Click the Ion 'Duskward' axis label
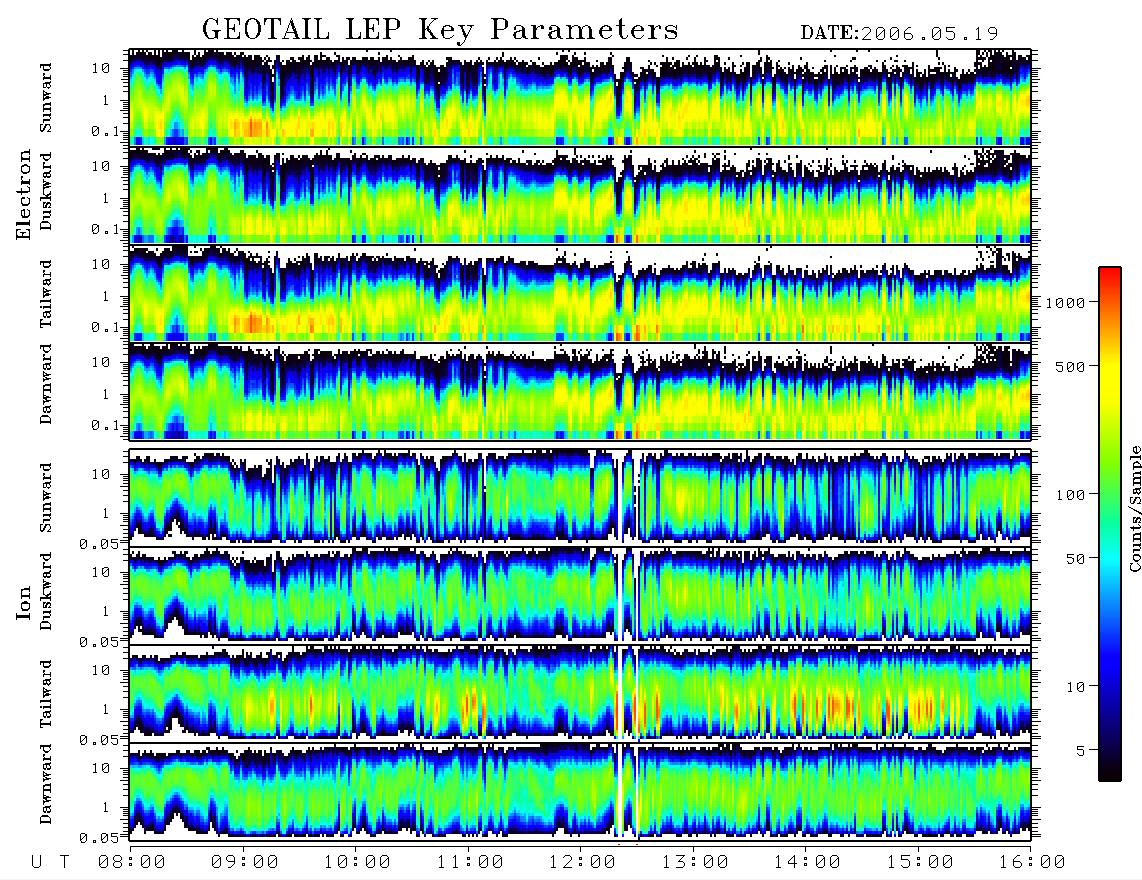 [x=46, y=591]
